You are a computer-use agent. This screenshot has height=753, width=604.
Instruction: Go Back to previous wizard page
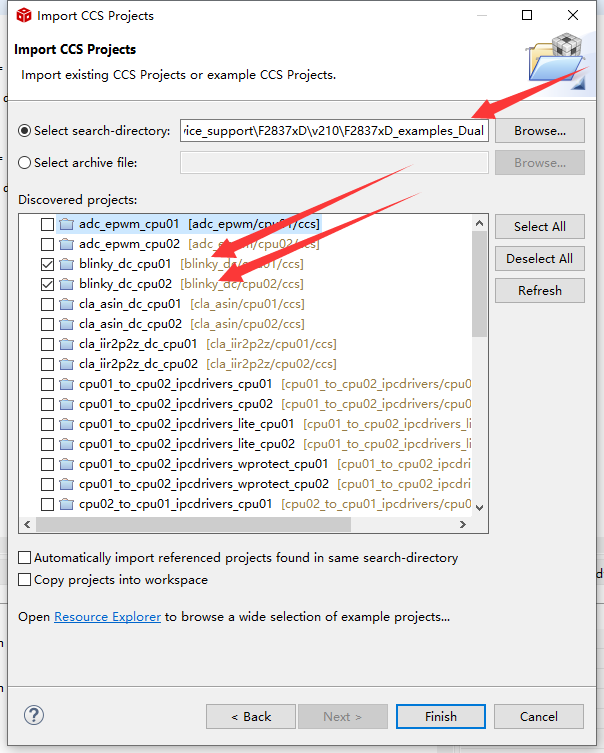[x=251, y=717]
